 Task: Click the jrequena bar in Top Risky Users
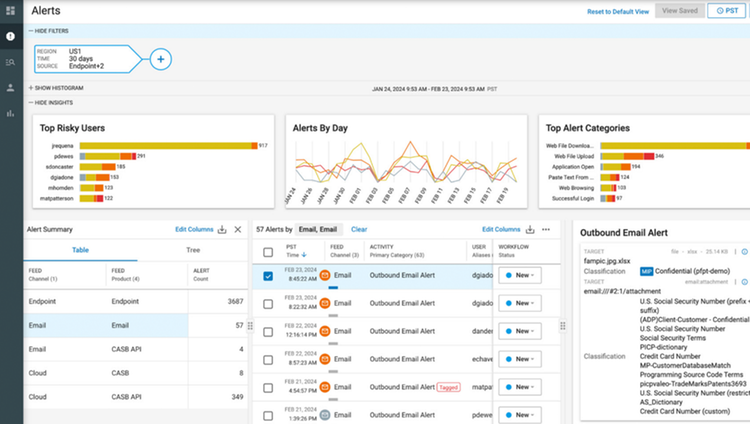168,145
